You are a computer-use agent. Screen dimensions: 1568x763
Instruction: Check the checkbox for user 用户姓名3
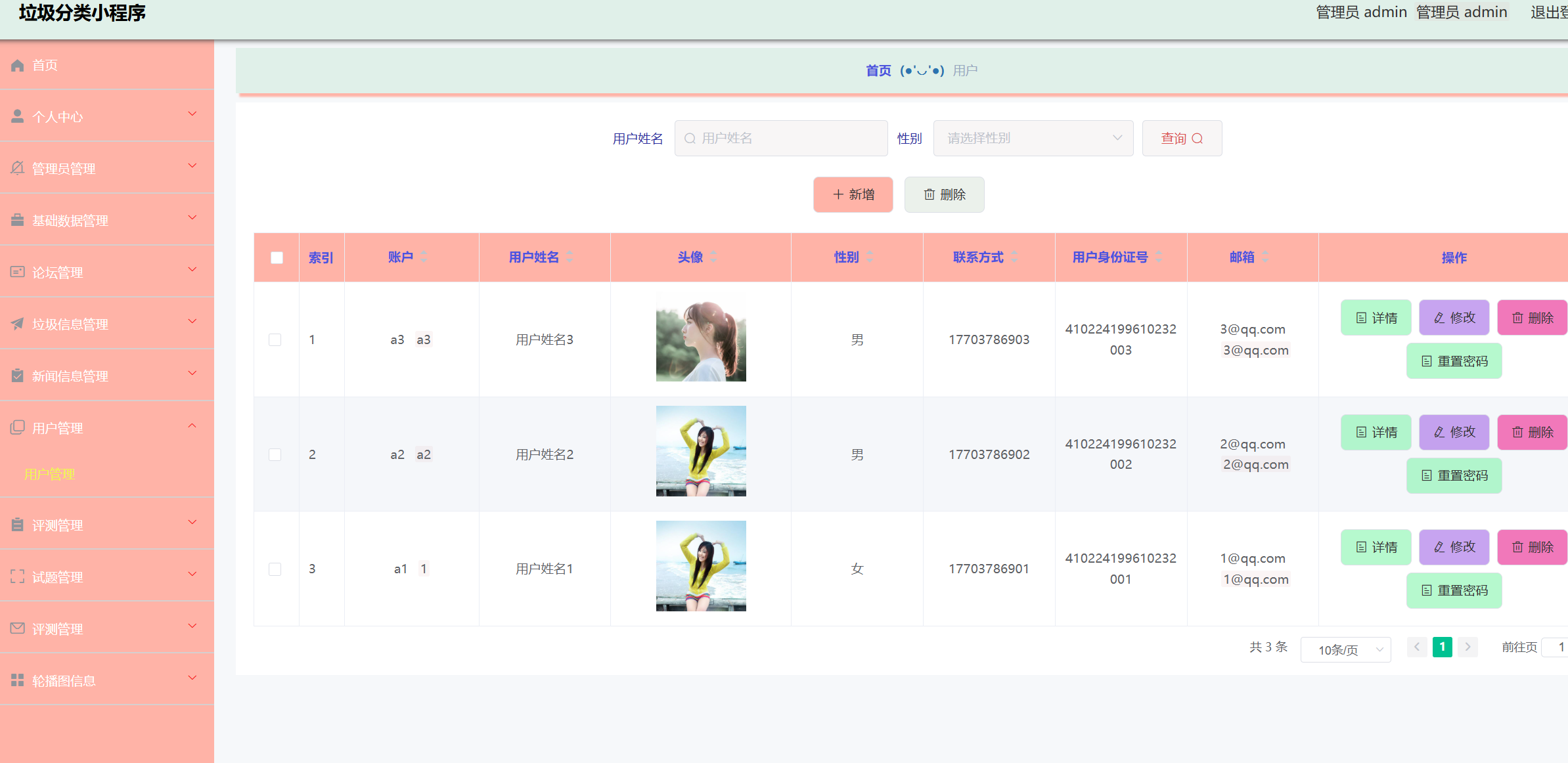click(x=275, y=339)
